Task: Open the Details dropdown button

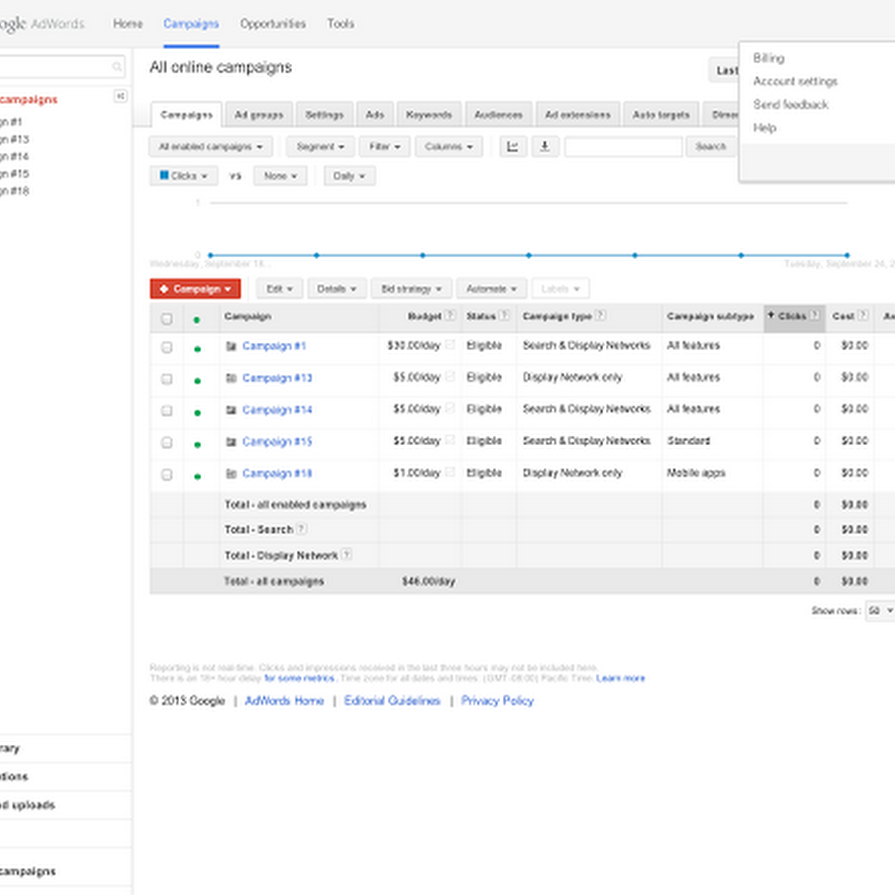Action: click(x=337, y=289)
